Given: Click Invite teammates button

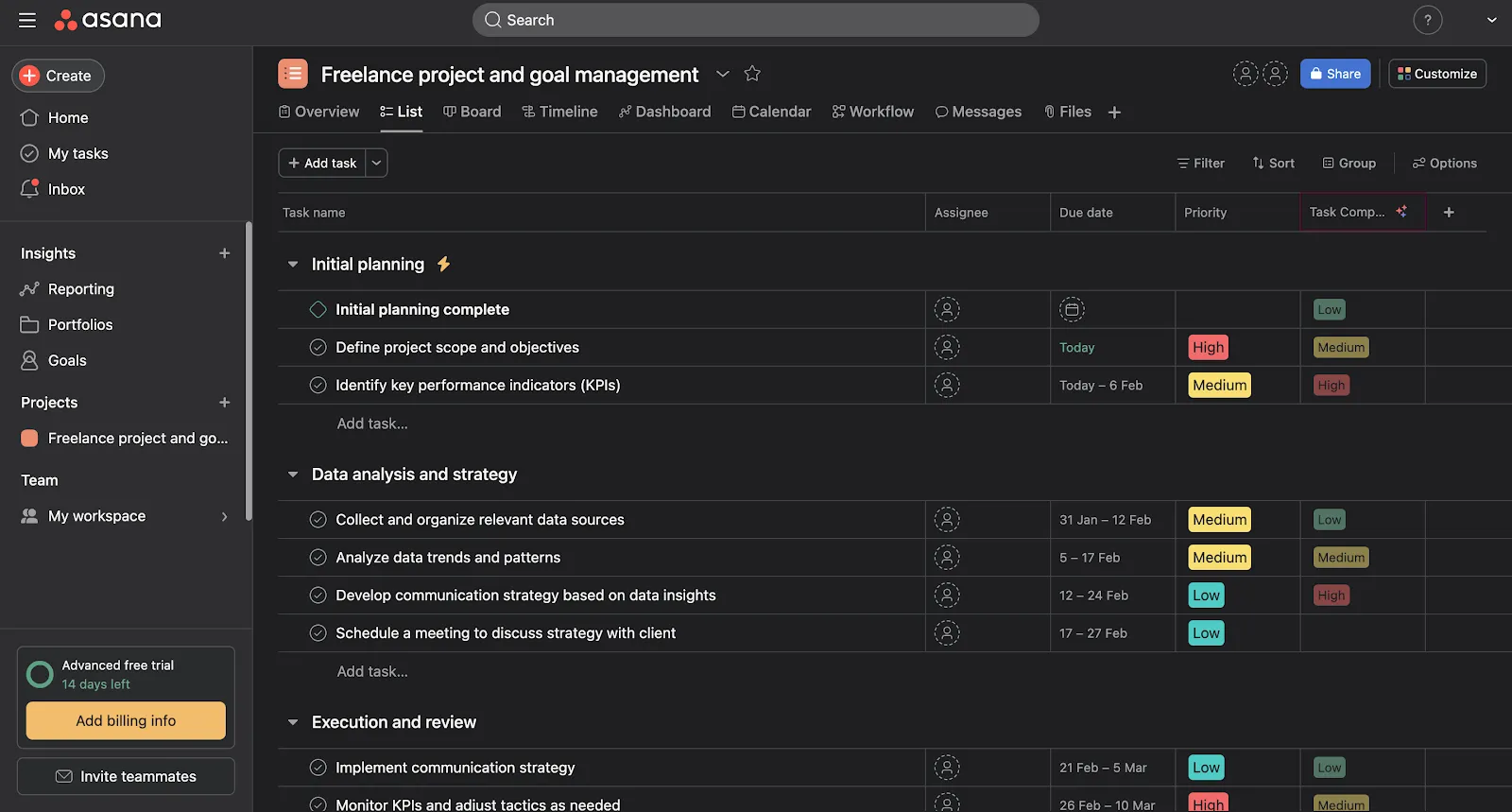Looking at the screenshot, I should tap(126, 776).
